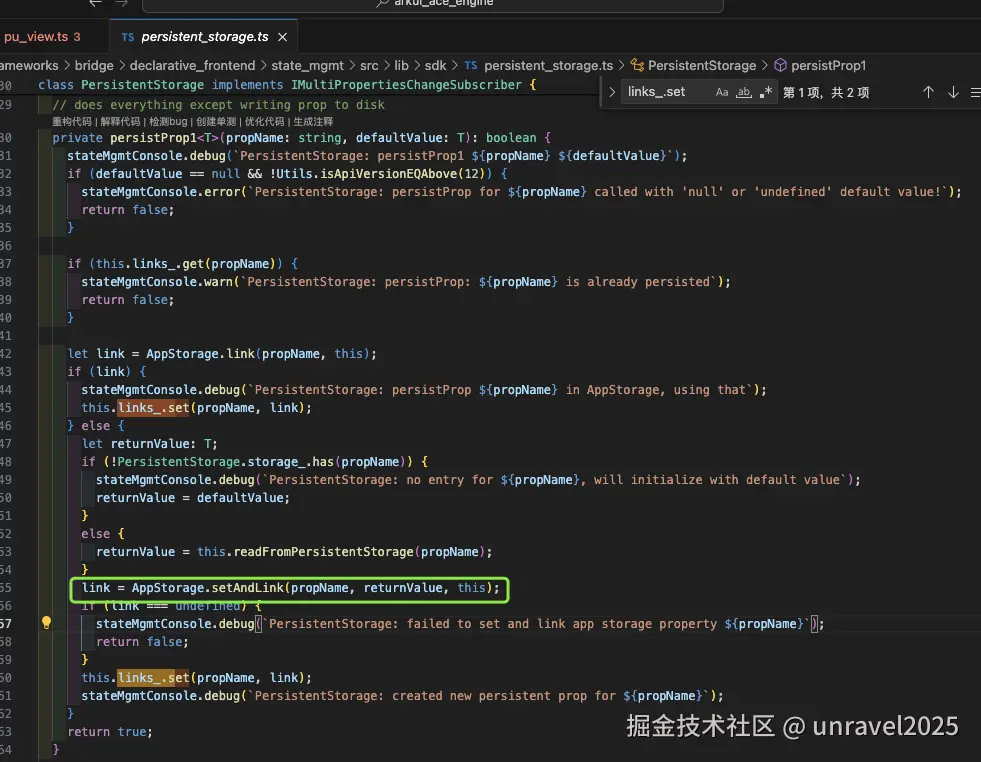Click the second highlighted links_.set match

153,678
